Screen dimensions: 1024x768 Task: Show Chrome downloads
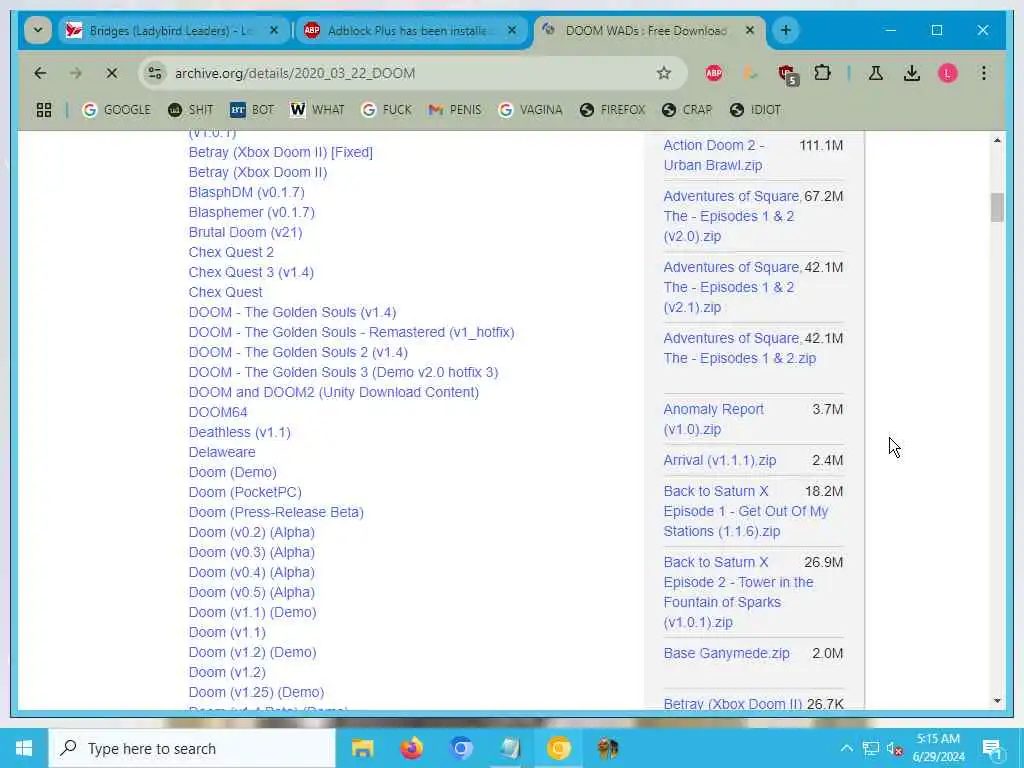(x=912, y=73)
